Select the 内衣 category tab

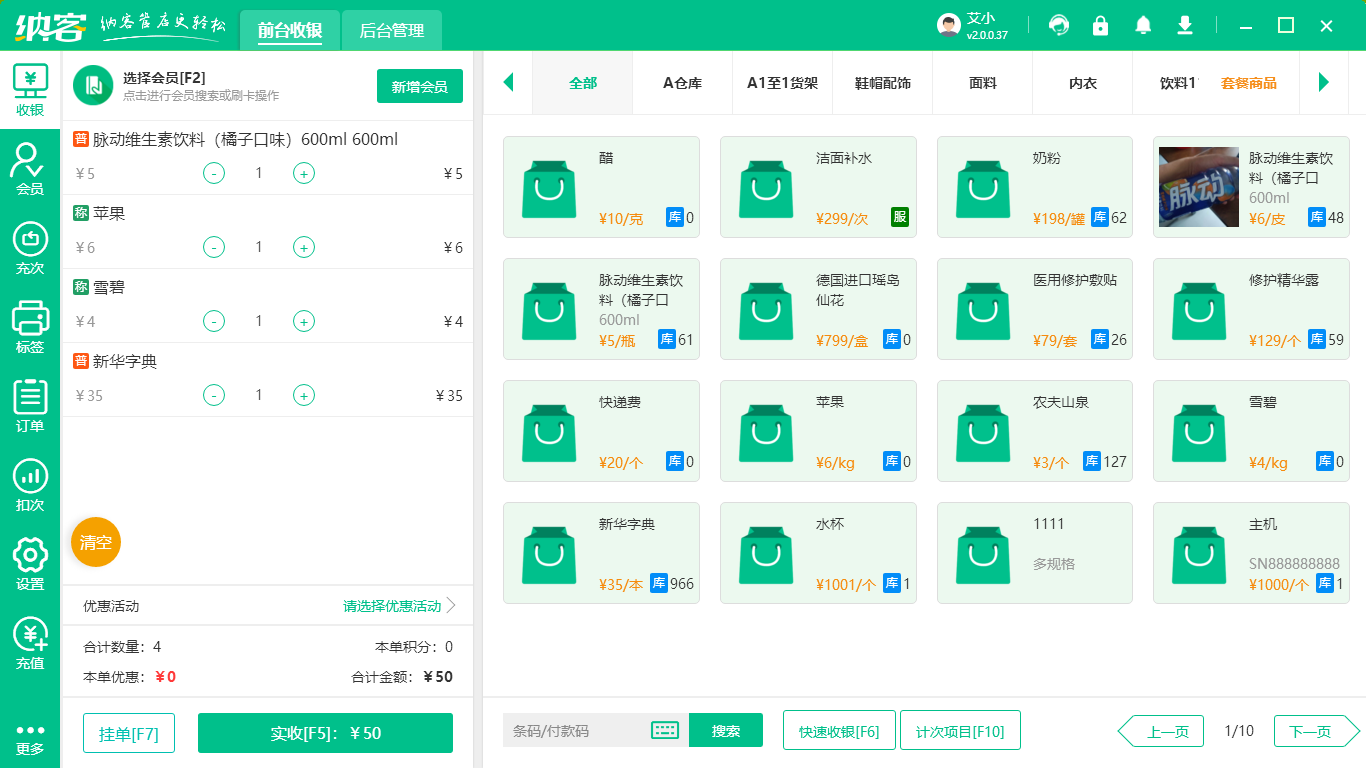1083,83
